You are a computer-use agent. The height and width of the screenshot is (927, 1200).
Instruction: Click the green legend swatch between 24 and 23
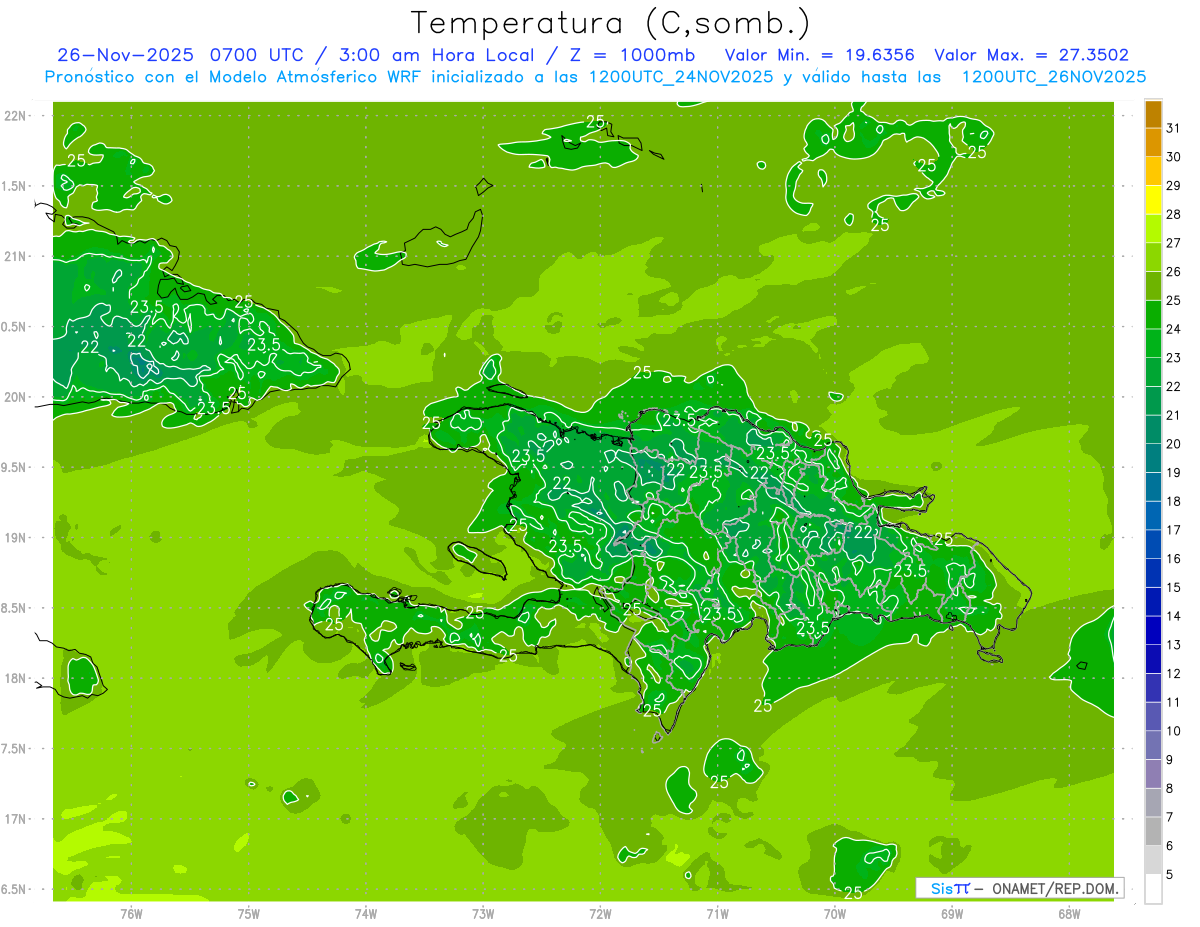coord(1153,343)
